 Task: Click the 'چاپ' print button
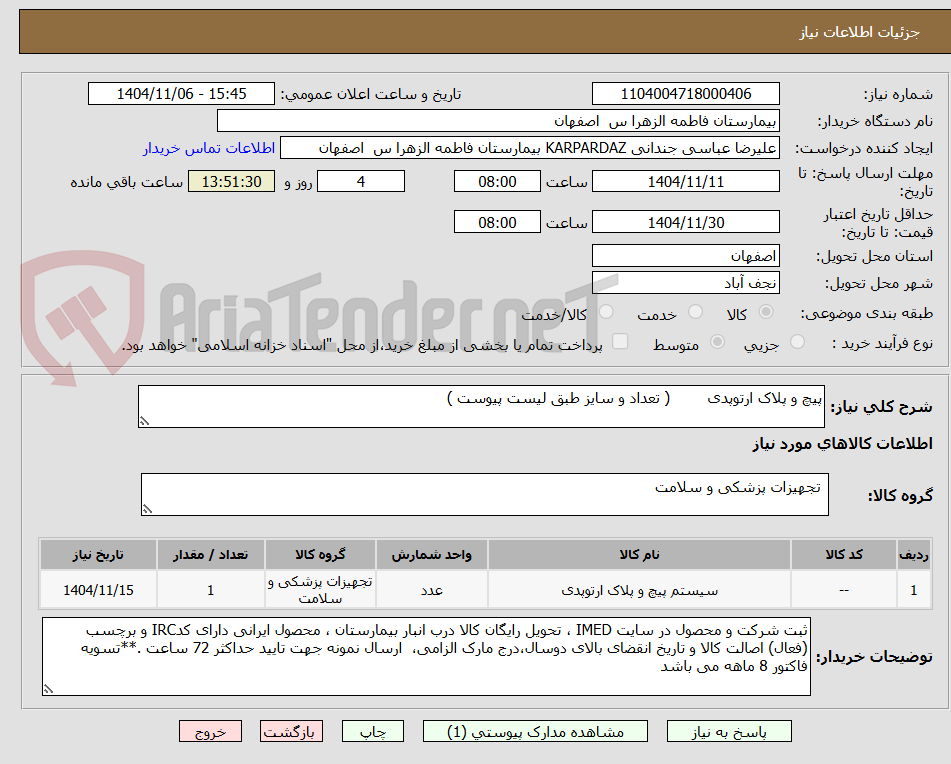372,731
